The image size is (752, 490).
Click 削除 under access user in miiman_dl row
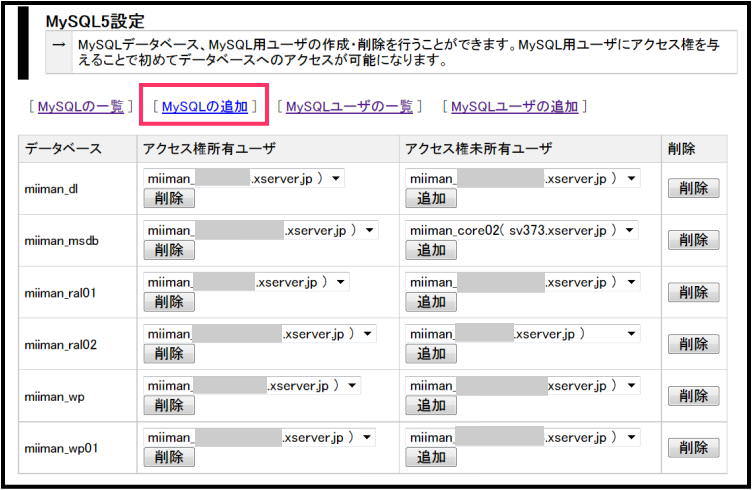point(169,198)
